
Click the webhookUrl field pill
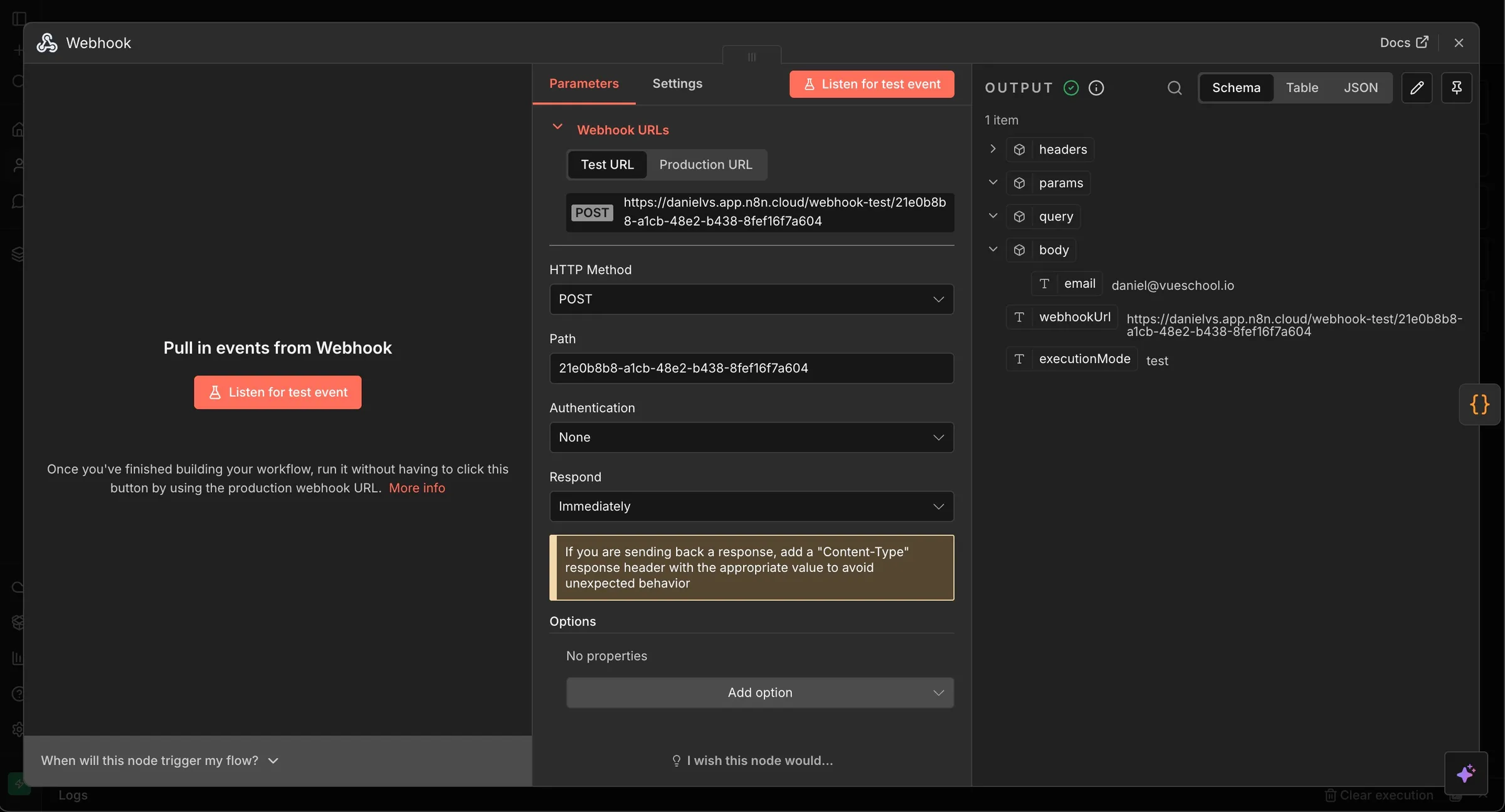pos(1062,317)
